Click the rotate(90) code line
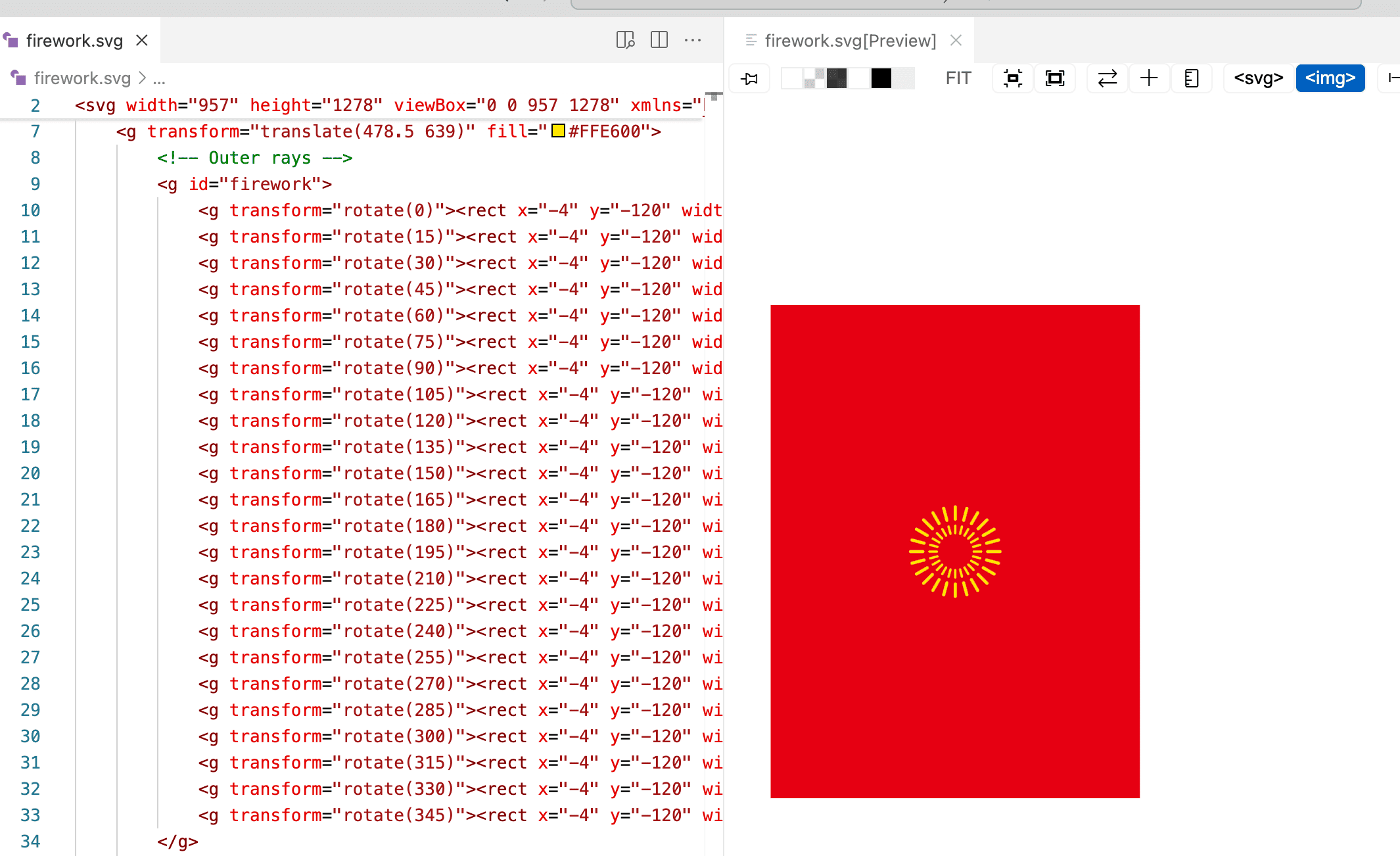 pyautogui.click(x=460, y=368)
